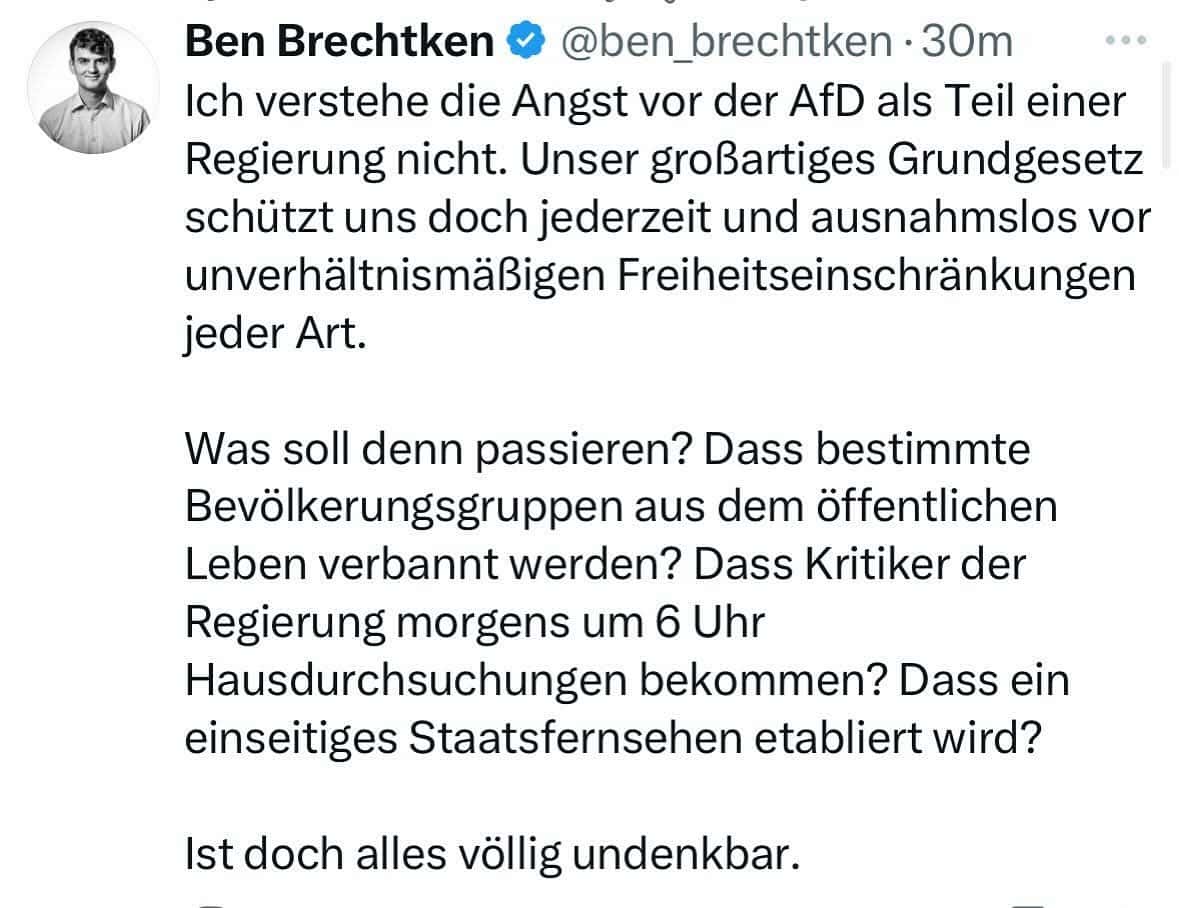This screenshot has height=908, width=1179.
Task: Click the 30m post timestamp
Action: coord(967,41)
